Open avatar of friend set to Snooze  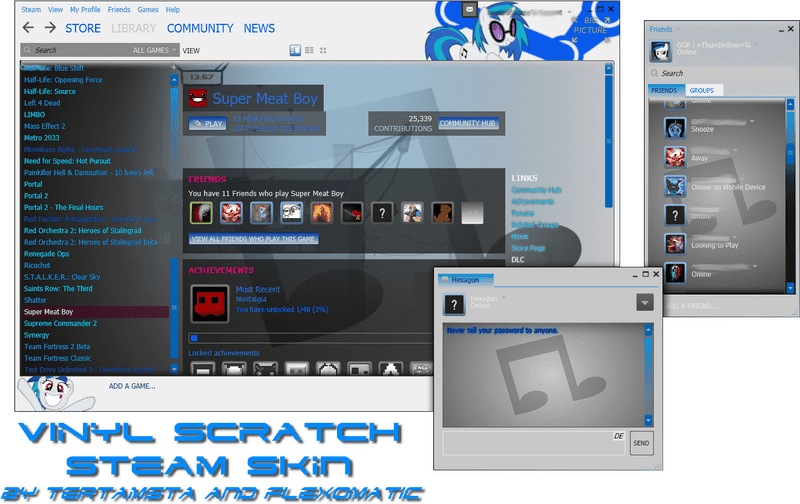click(x=675, y=128)
